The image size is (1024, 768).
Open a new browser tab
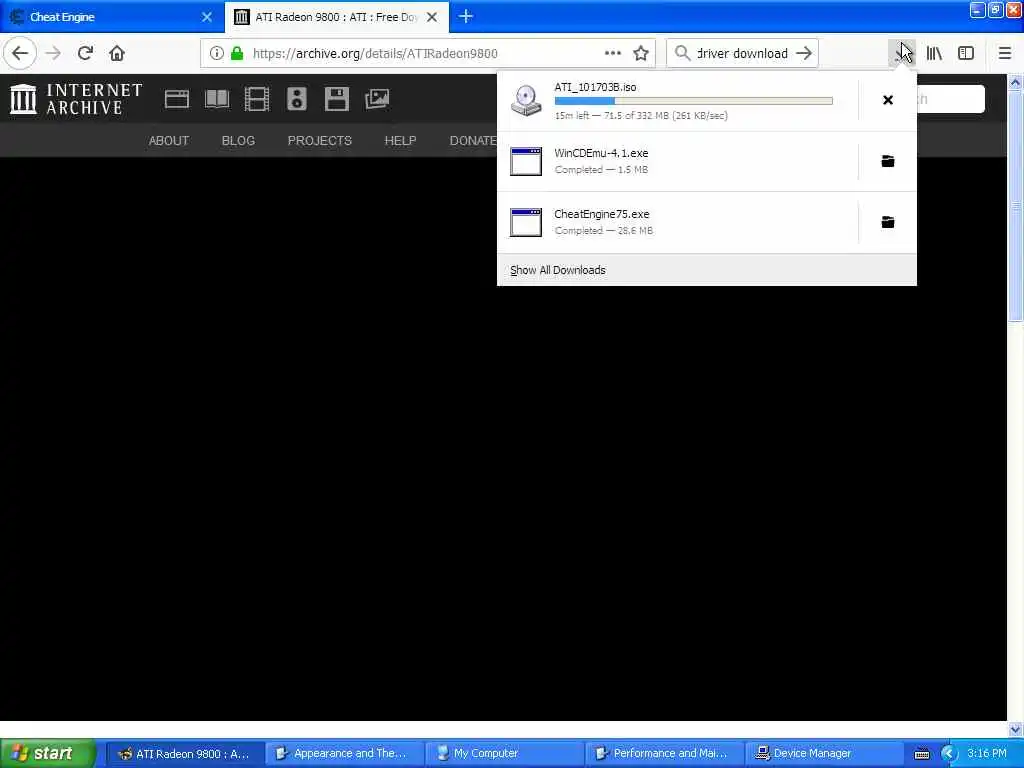(x=466, y=16)
